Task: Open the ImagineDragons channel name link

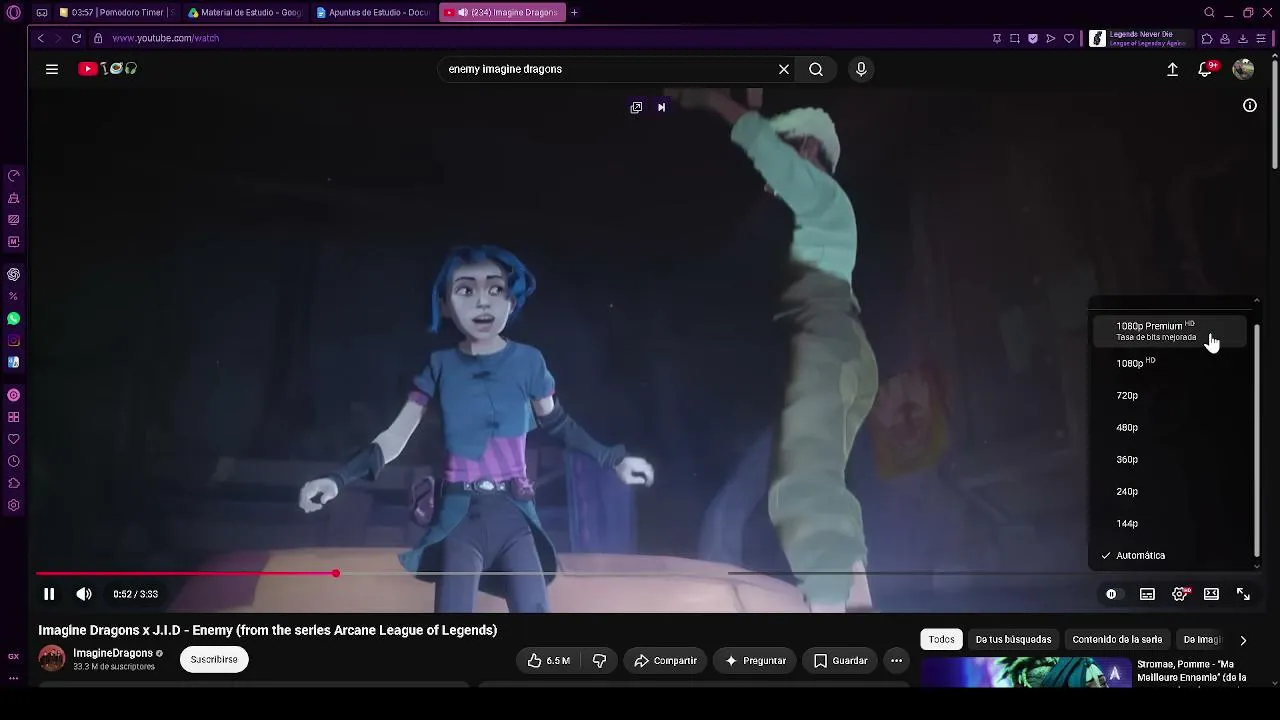Action: tap(113, 653)
